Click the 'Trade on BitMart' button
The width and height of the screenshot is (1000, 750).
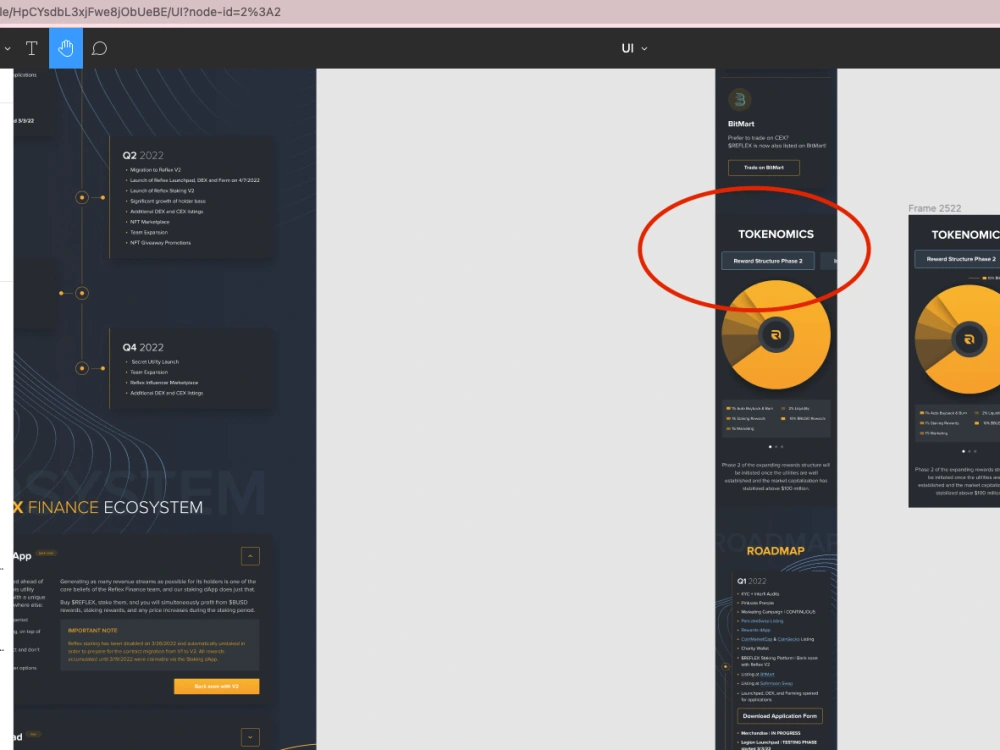[763, 168]
